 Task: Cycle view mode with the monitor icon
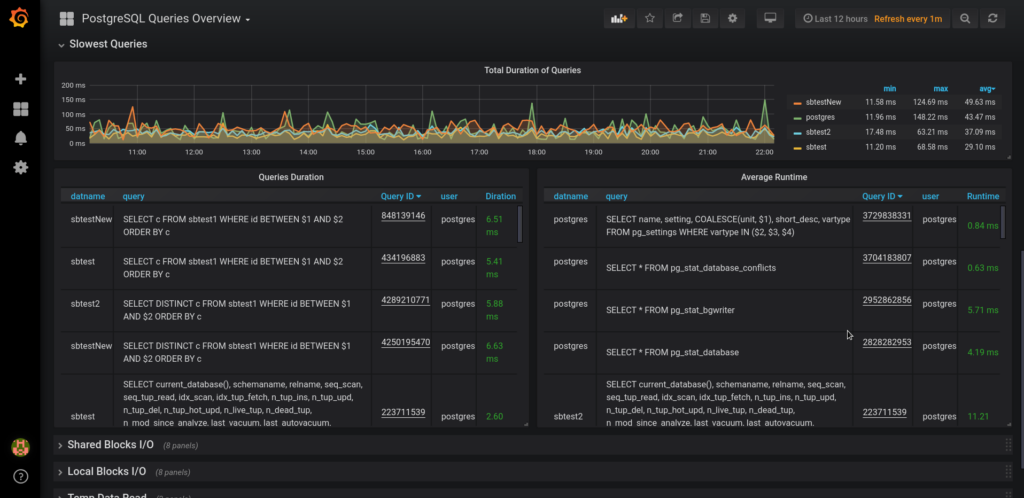769,19
